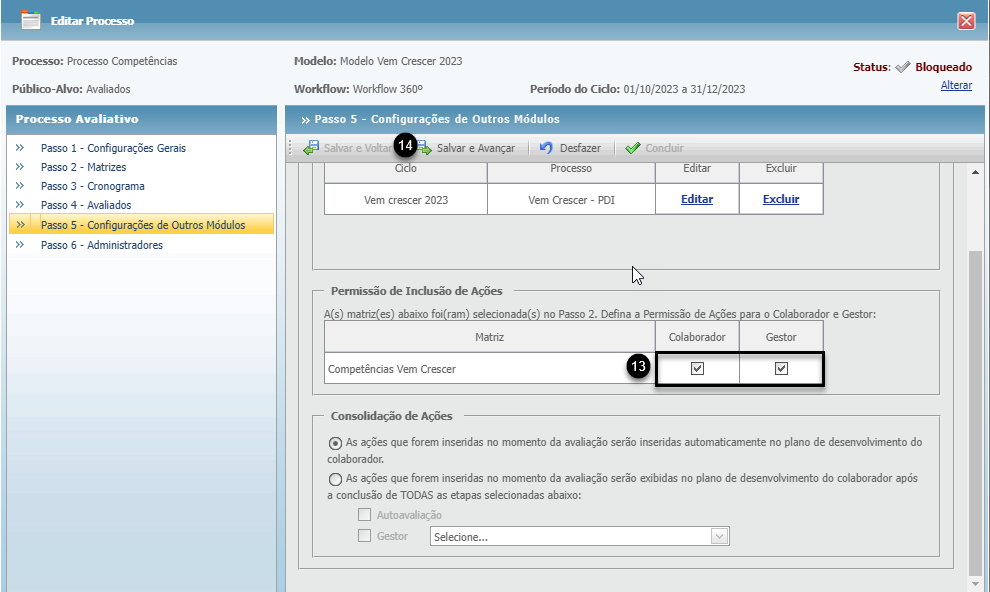Select the option to show actions after TODAS etapas
The height and width of the screenshot is (592, 990).
point(335,479)
